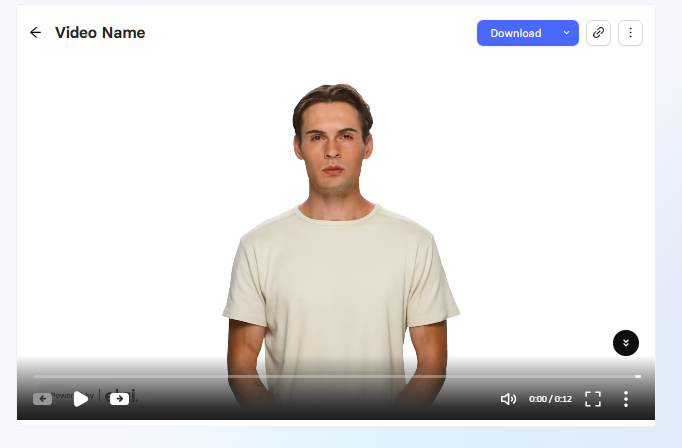This screenshot has width=682, height=448.
Task: Play the video
Action: [80, 399]
